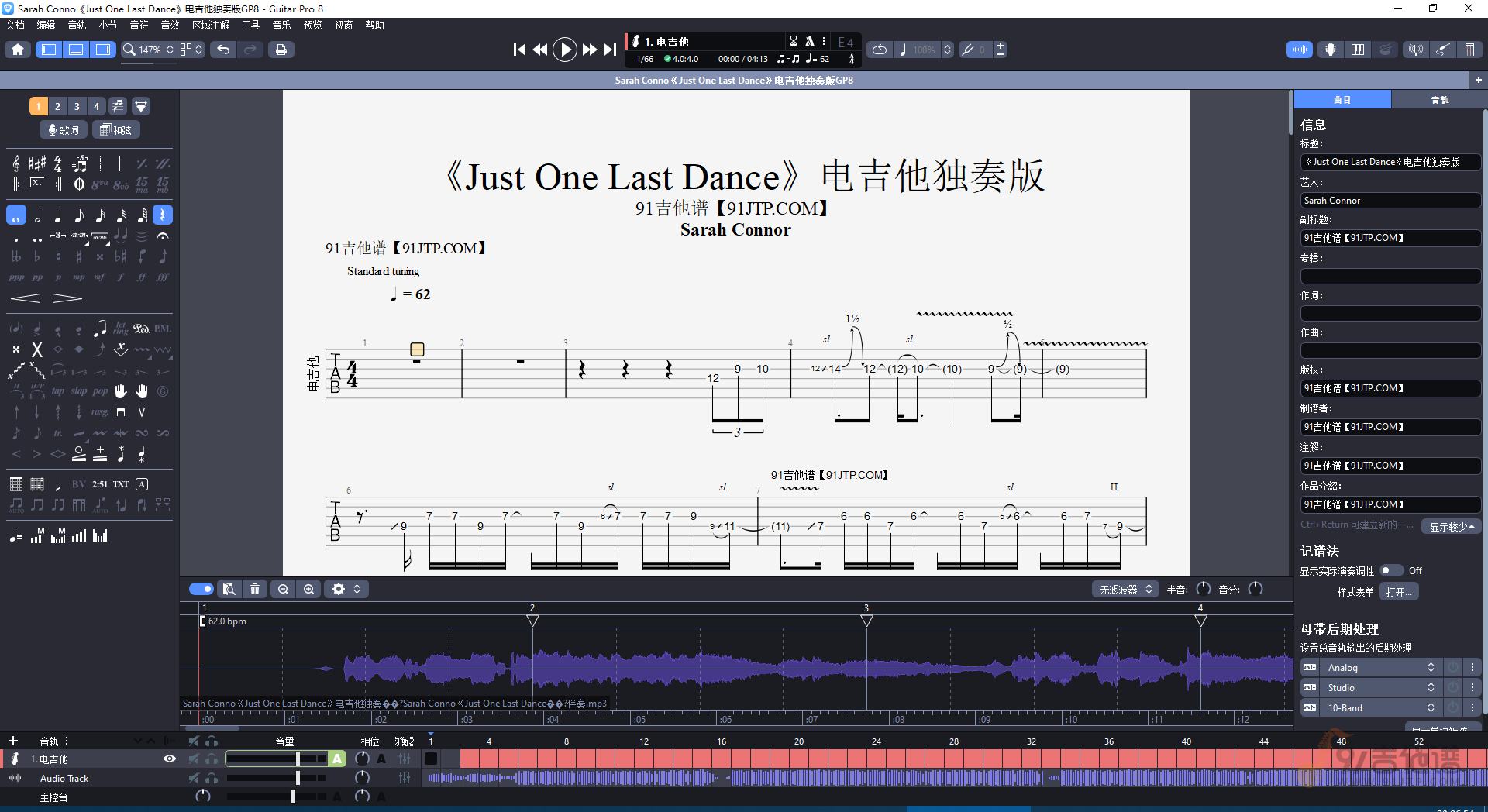Collapse the info fields with 显示较少

point(1452,527)
